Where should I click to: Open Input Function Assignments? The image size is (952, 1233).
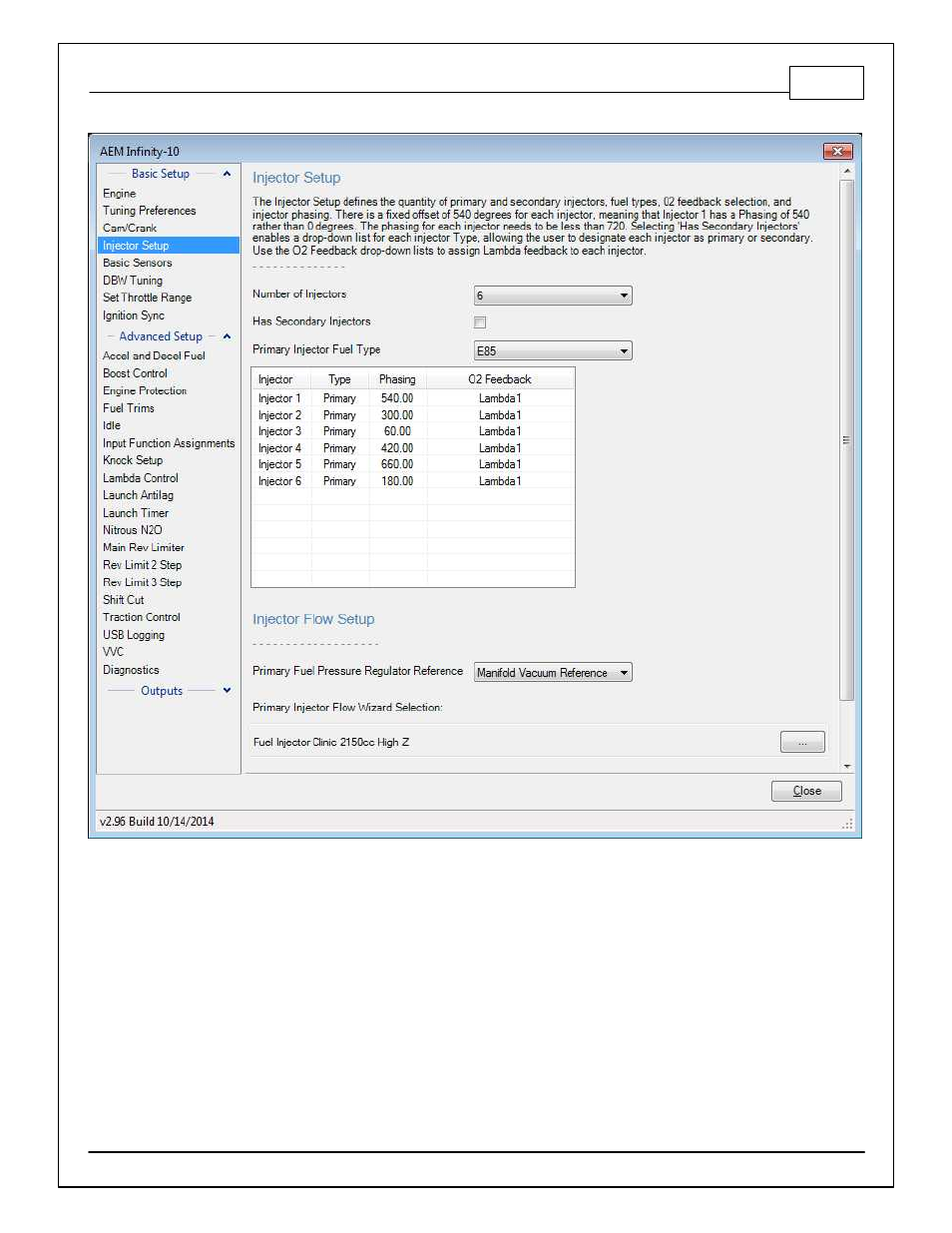pos(169,443)
